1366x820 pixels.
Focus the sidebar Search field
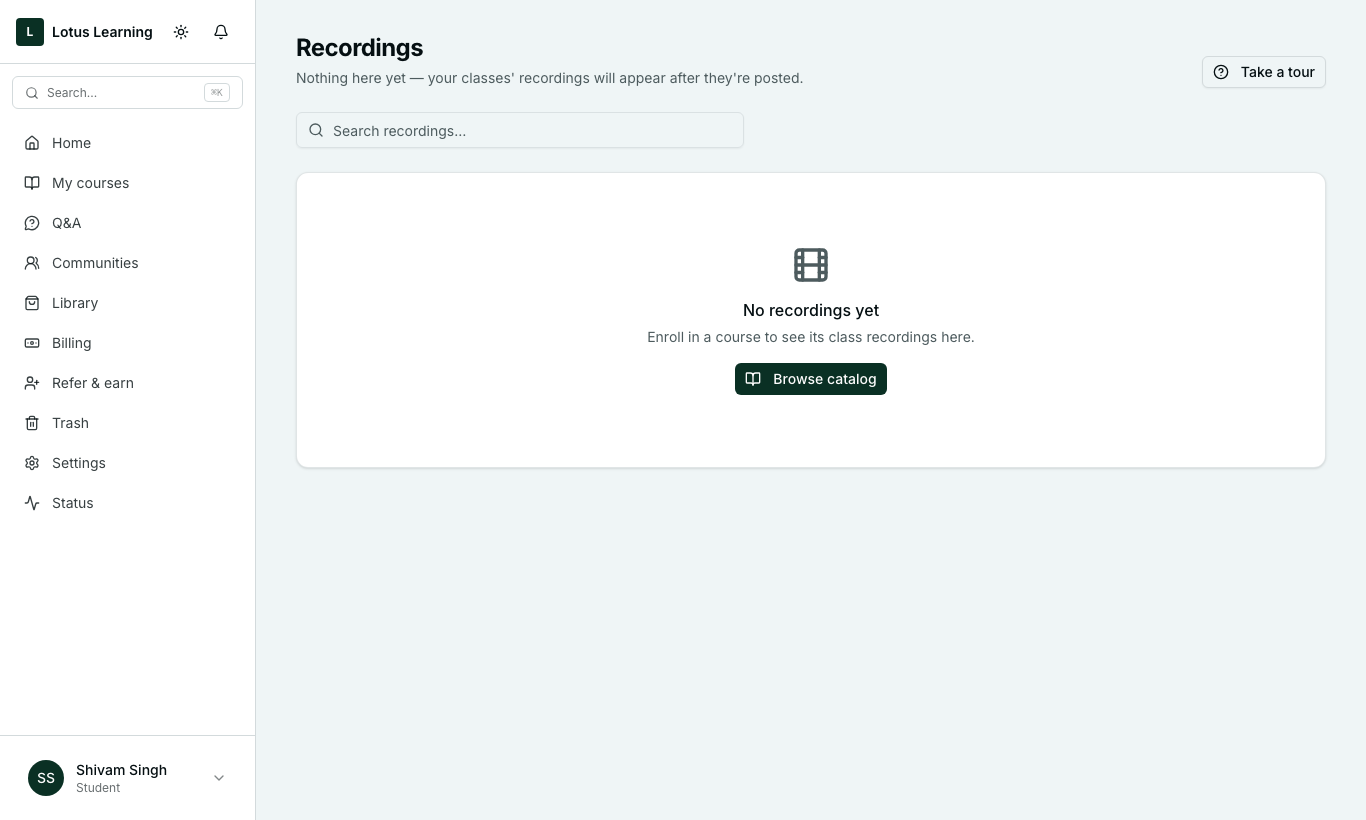click(127, 92)
